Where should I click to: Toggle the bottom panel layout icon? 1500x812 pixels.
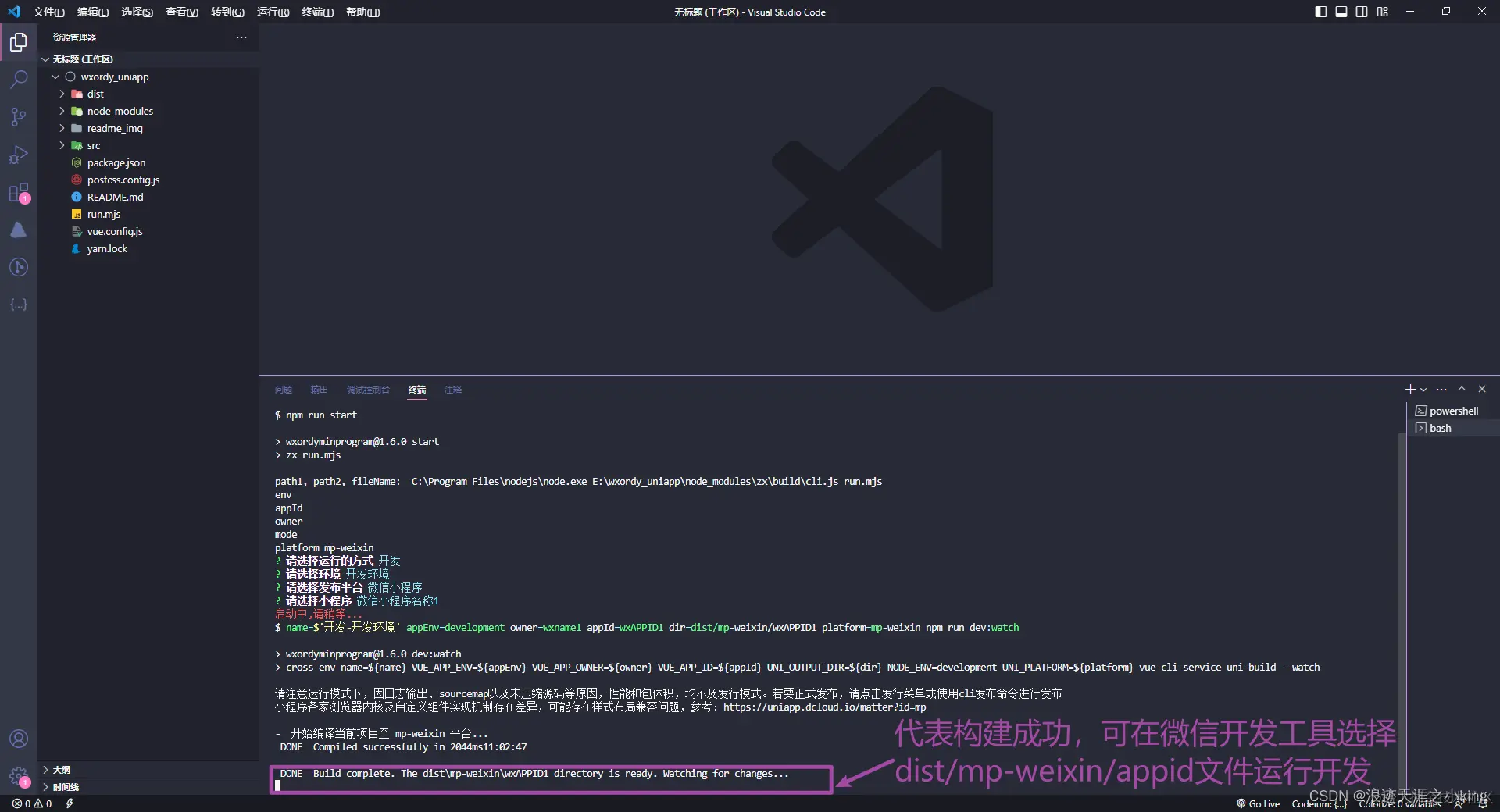(1341, 12)
